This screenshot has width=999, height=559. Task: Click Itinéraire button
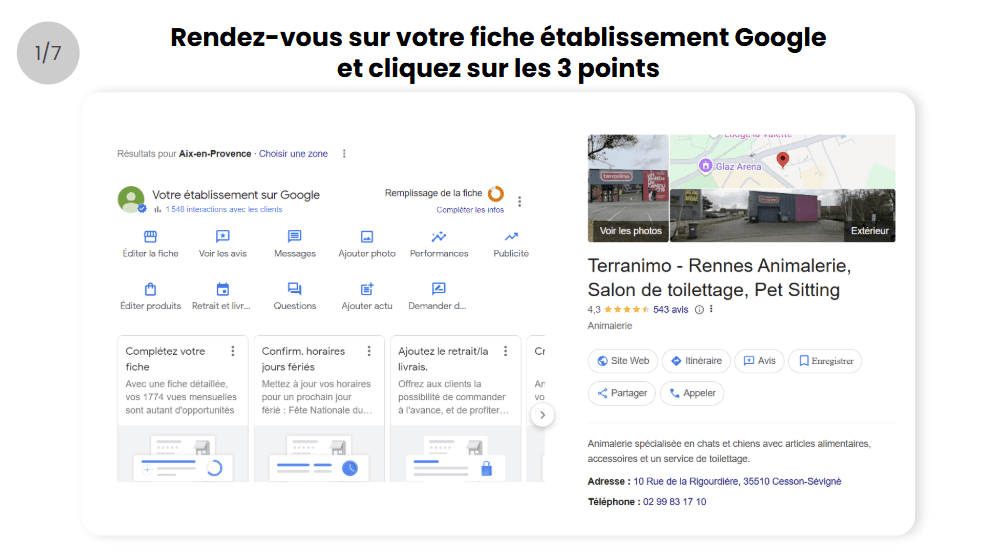tap(696, 361)
